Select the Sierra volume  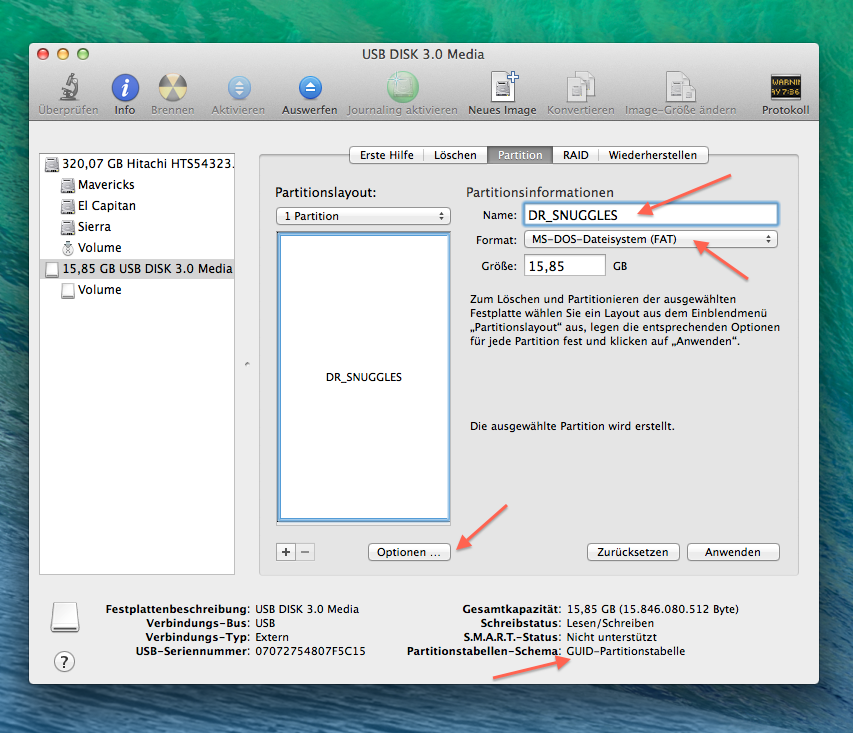(x=138, y=226)
